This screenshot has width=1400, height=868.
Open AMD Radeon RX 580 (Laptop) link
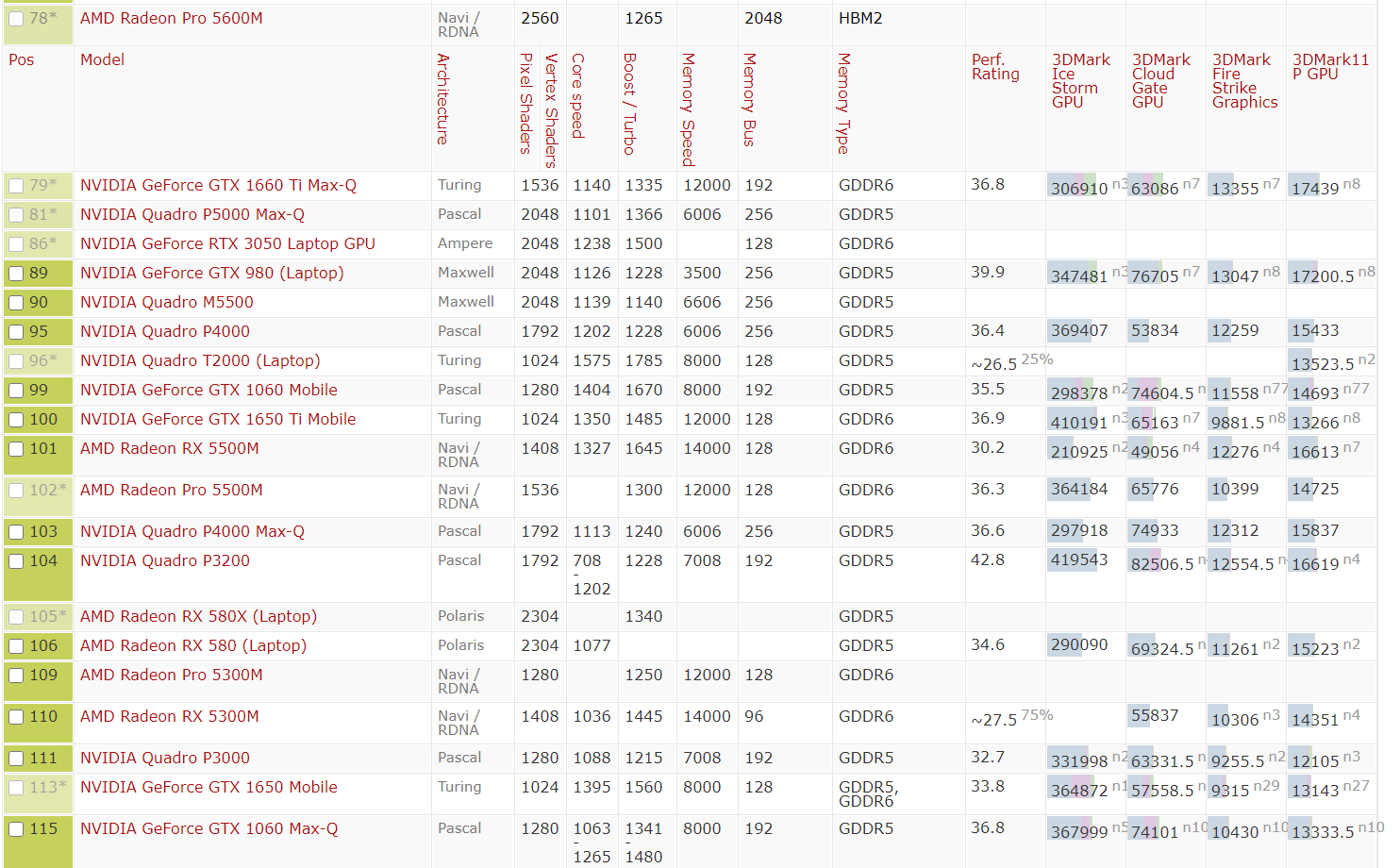coord(193,645)
